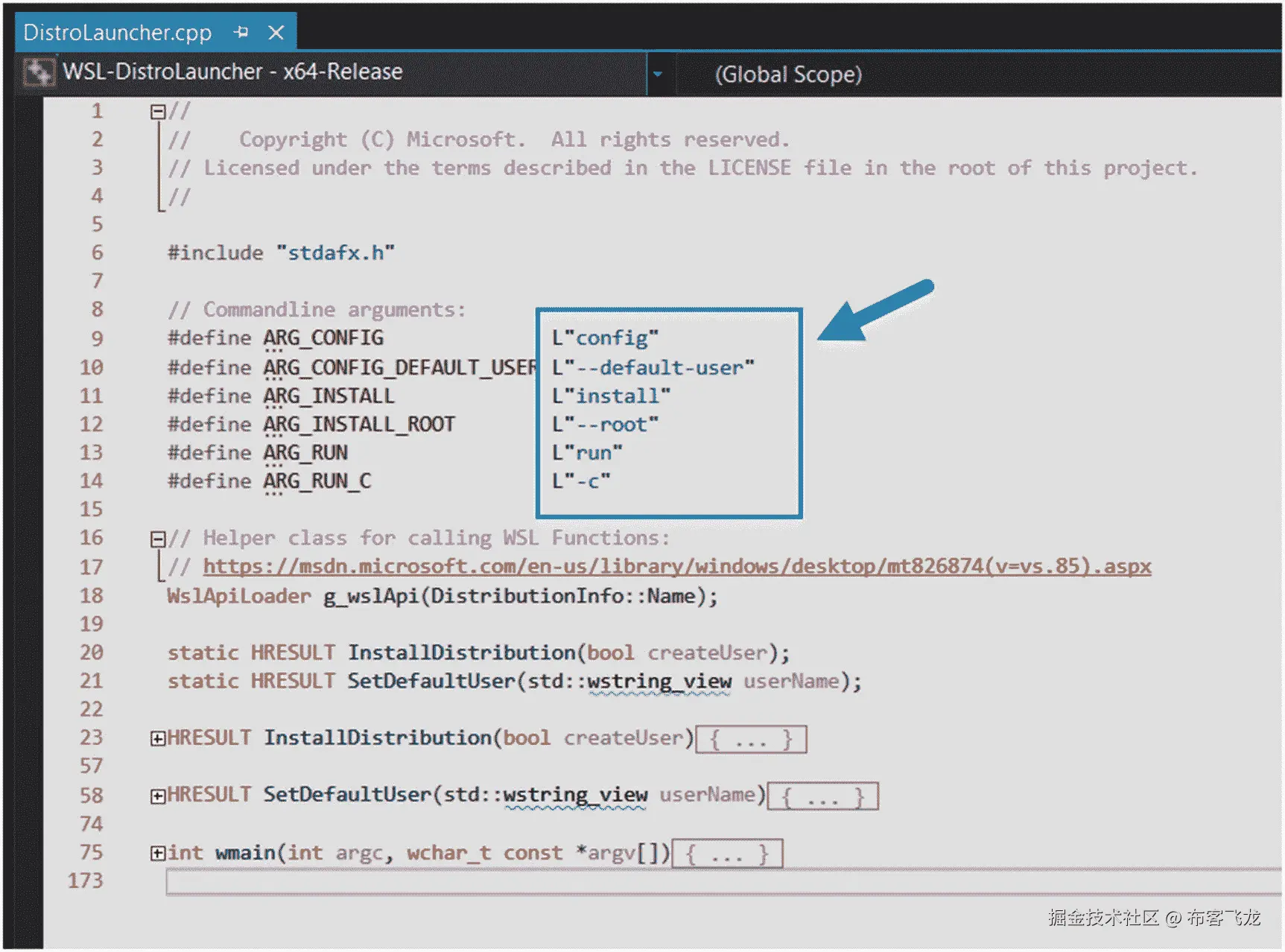Screen dimensions: 1285x952
Task: Pin the DistroLauncher.cpp tab
Action: (x=241, y=33)
